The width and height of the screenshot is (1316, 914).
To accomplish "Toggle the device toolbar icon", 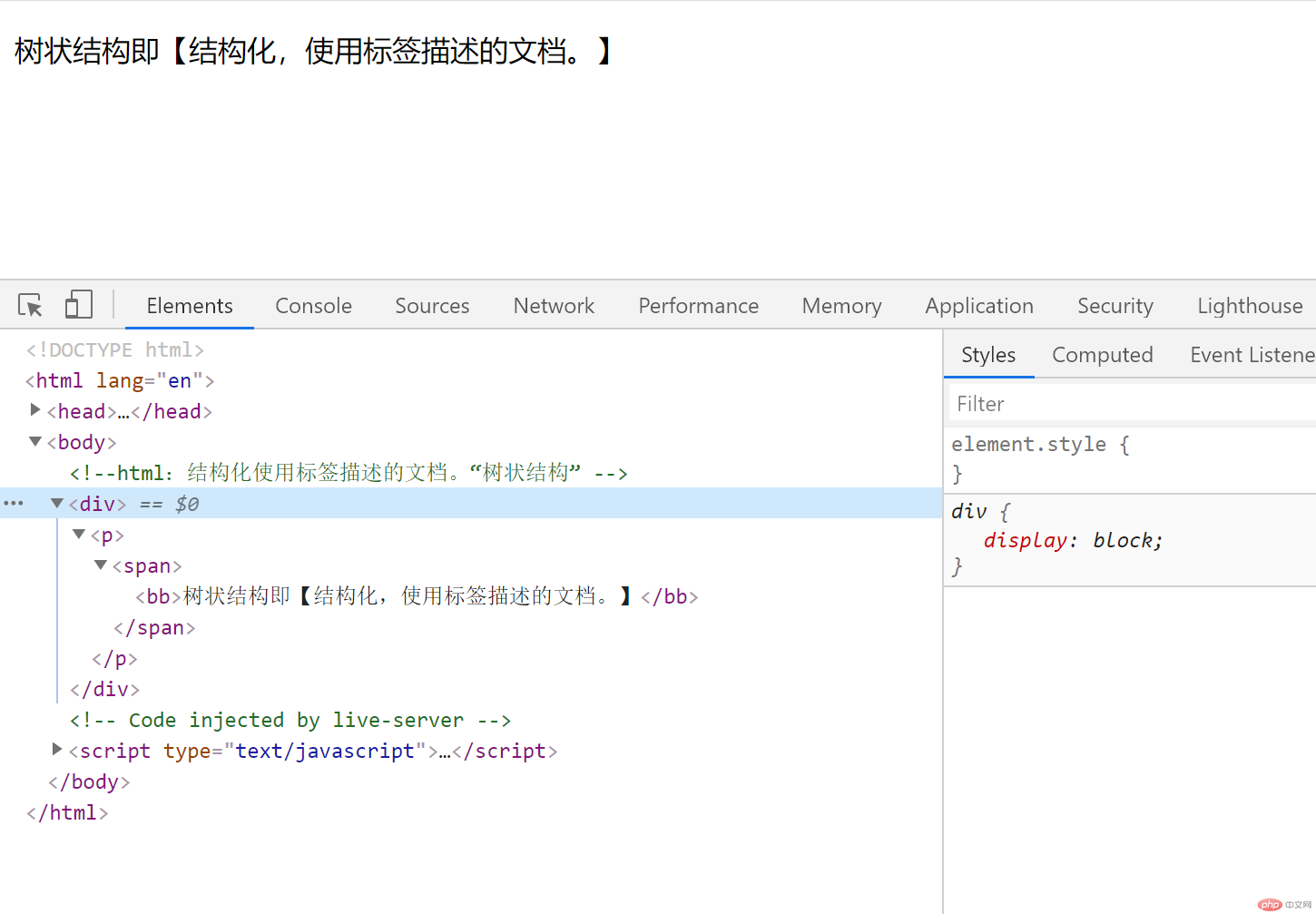I will [79, 305].
